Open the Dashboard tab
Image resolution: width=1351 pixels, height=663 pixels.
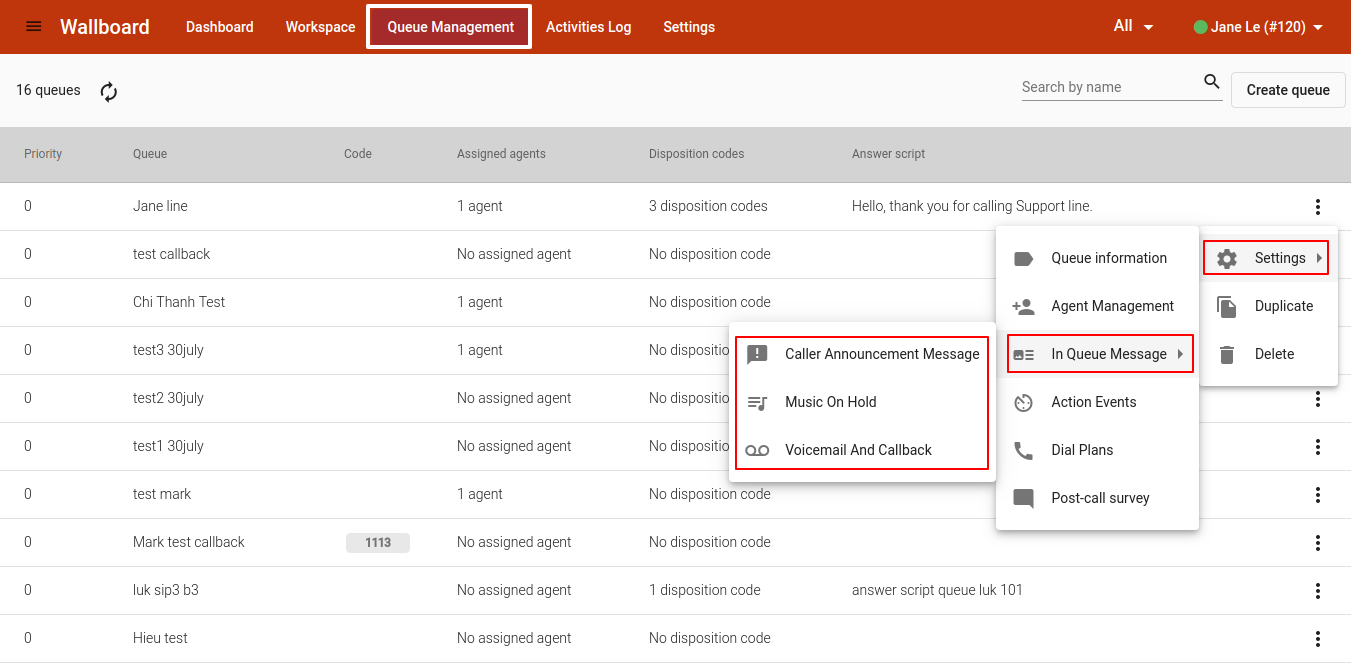pyautogui.click(x=219, y=27)
